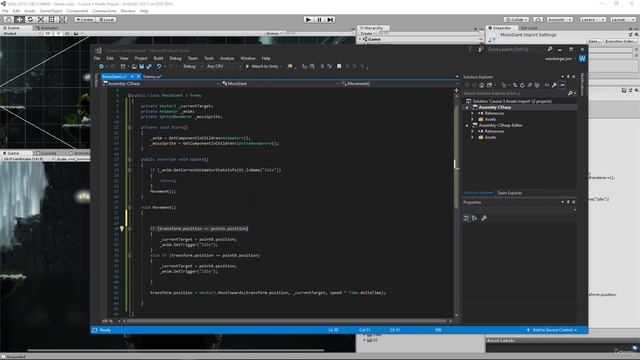Open Visual Studio Analyze menu
640x360 pixels.
point(227,58)
